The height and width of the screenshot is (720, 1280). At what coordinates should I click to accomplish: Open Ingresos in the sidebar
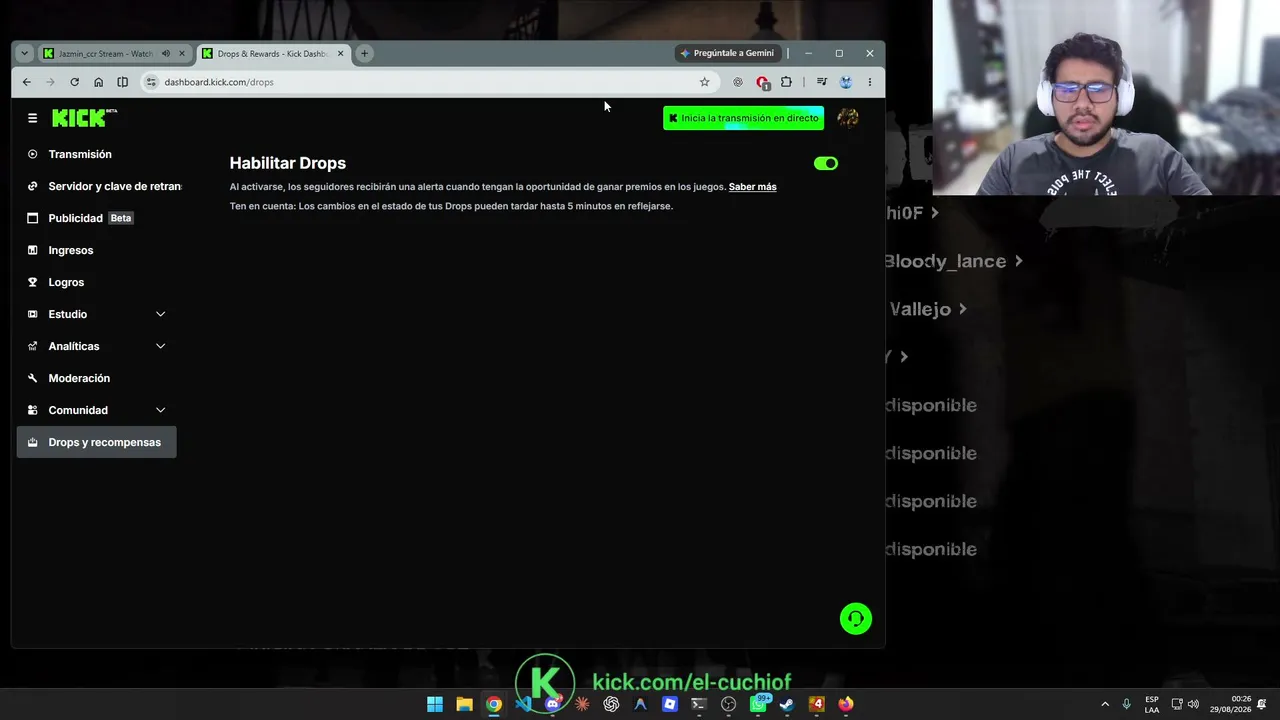(x=97, y=250)
